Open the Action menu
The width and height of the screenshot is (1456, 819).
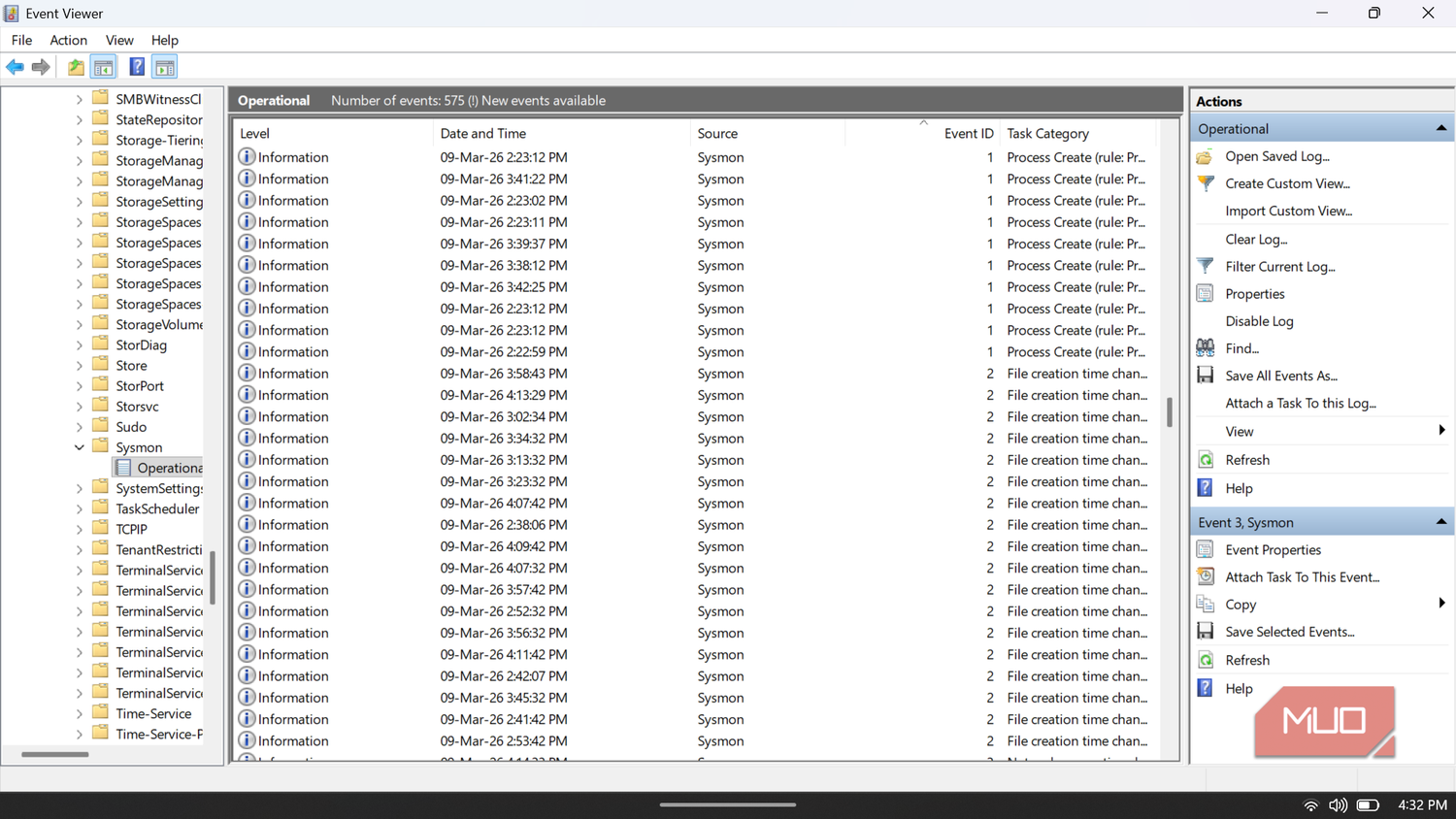click(x=68, y=40)
